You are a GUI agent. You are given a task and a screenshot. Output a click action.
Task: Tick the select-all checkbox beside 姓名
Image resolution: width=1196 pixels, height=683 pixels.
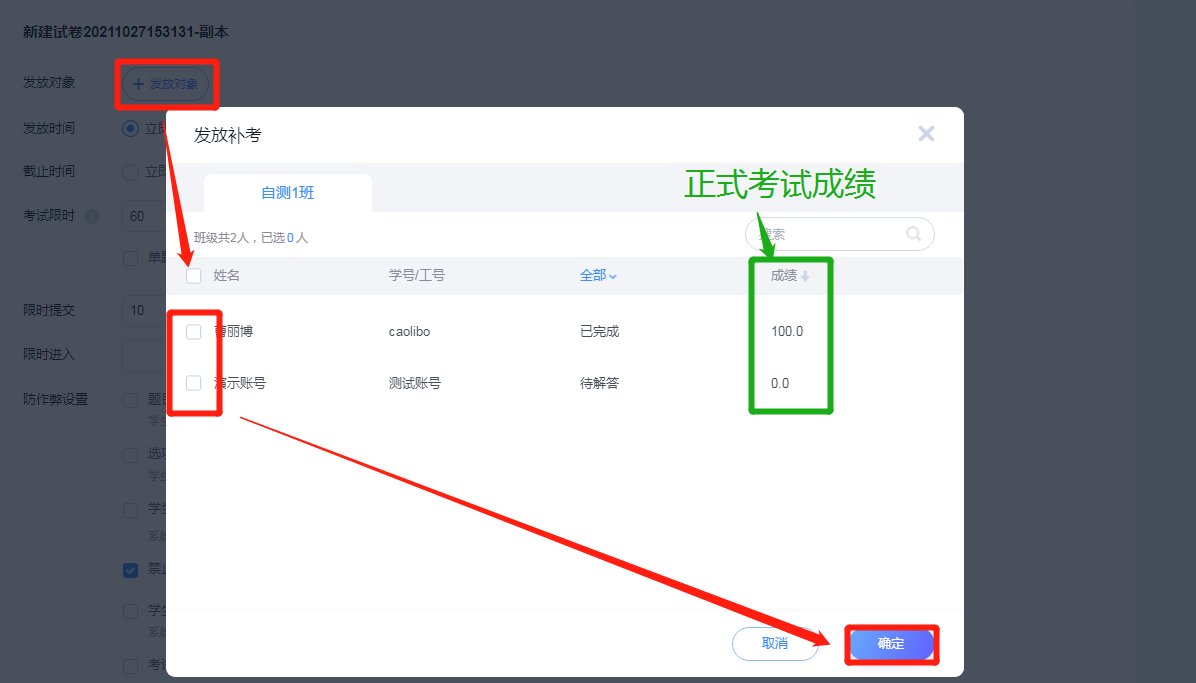[x=194, y=275]
